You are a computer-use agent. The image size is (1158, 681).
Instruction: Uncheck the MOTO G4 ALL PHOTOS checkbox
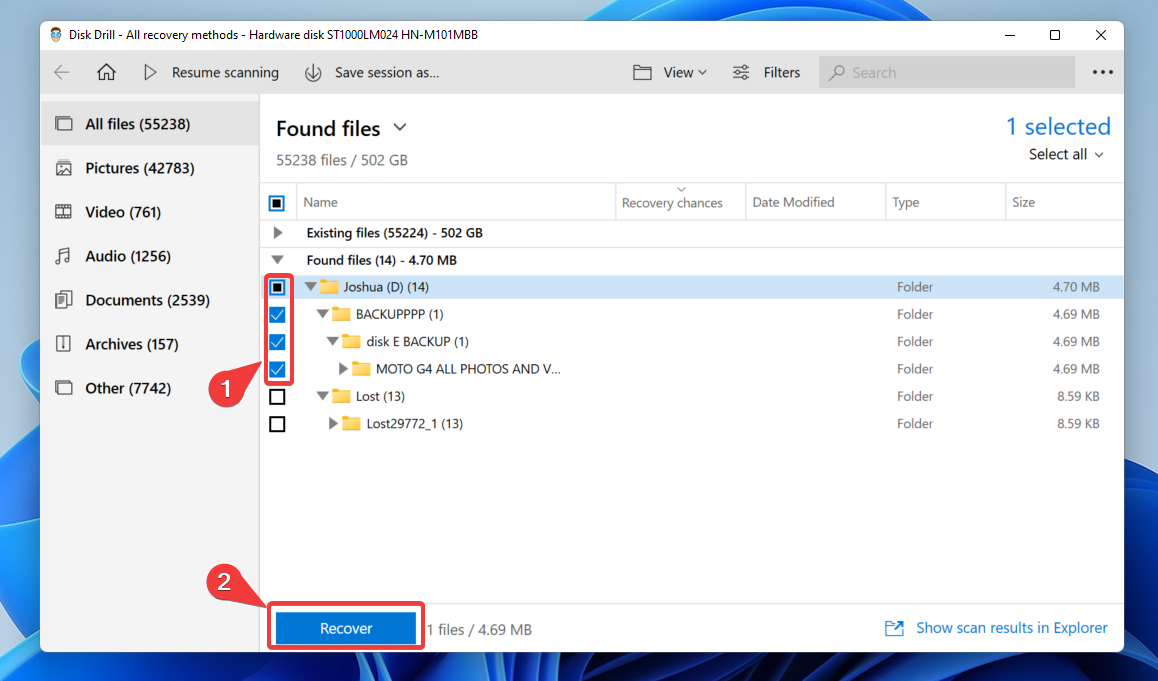277,369
